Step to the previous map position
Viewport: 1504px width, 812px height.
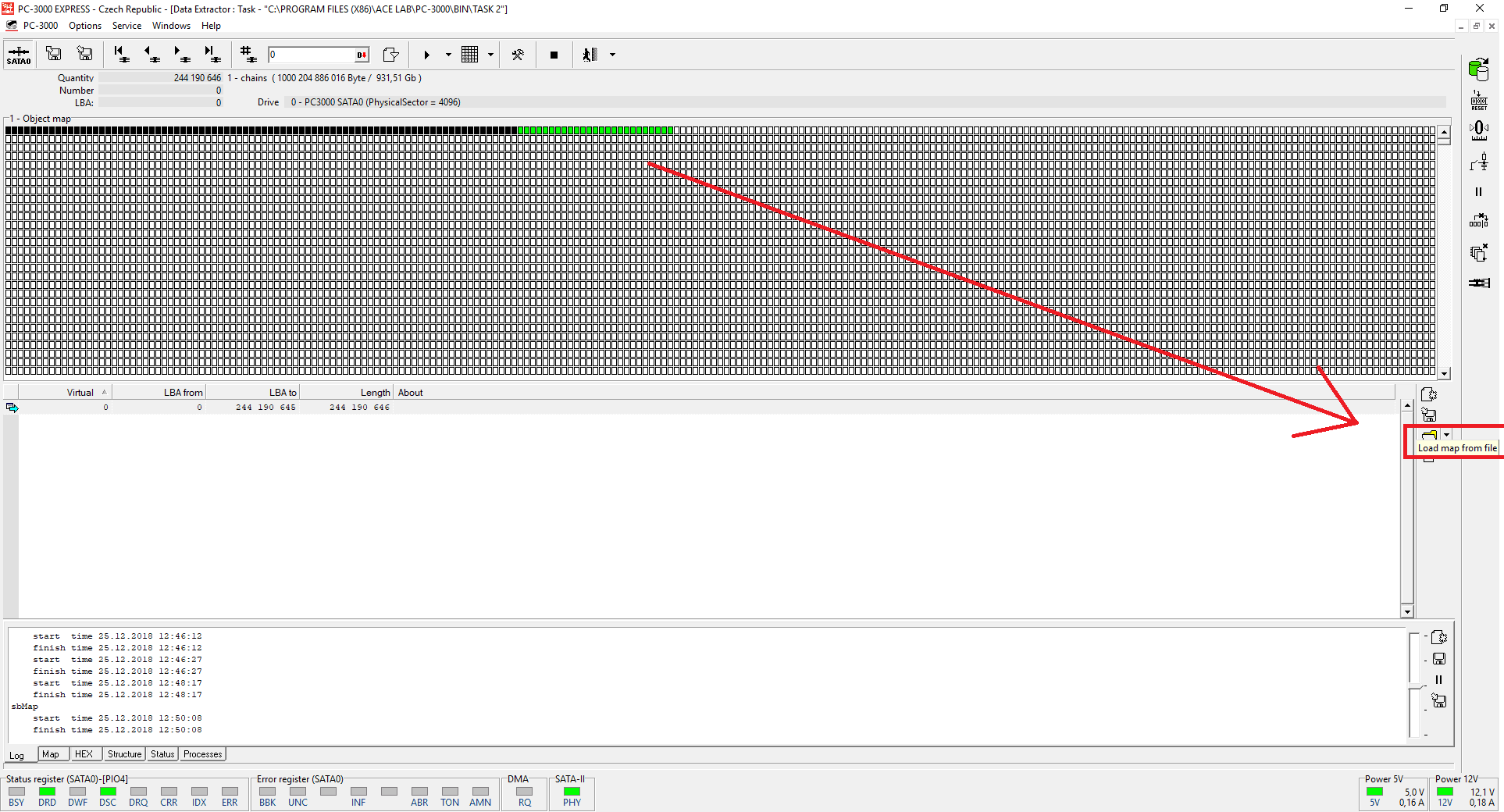151,54
